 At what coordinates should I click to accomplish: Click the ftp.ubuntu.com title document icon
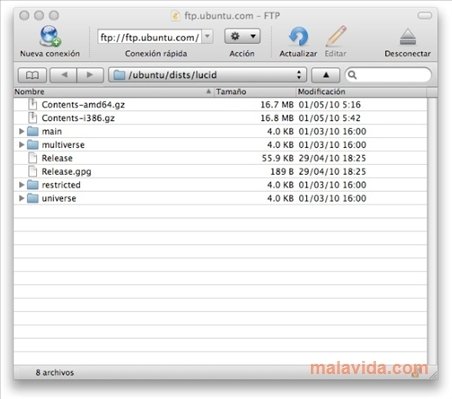[x=175, y=16]
